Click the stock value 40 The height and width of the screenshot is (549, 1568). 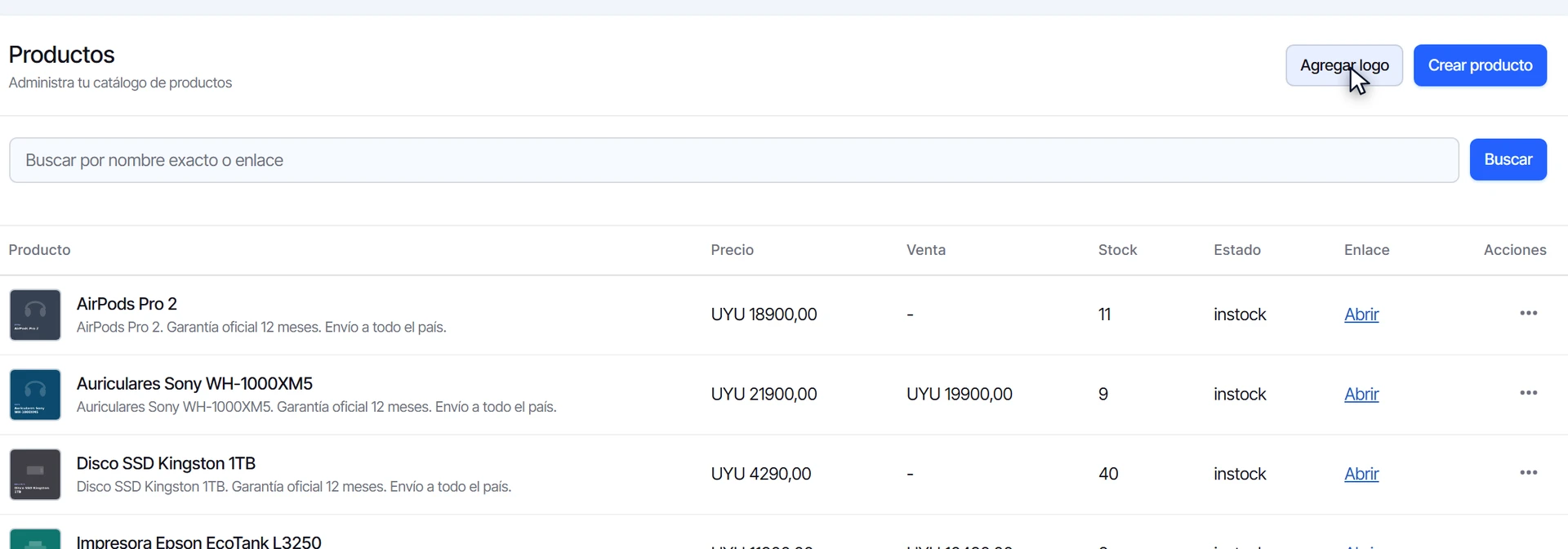pos(1108,474)
